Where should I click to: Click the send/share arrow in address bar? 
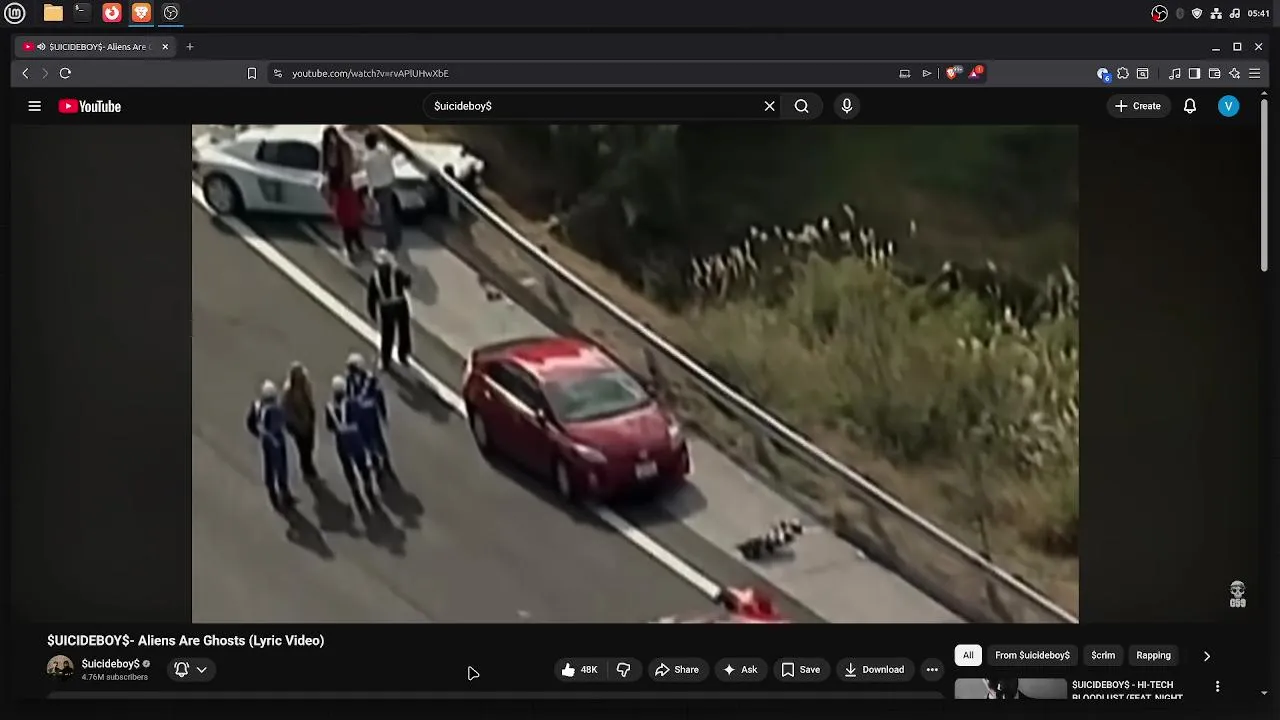point(927,73)
